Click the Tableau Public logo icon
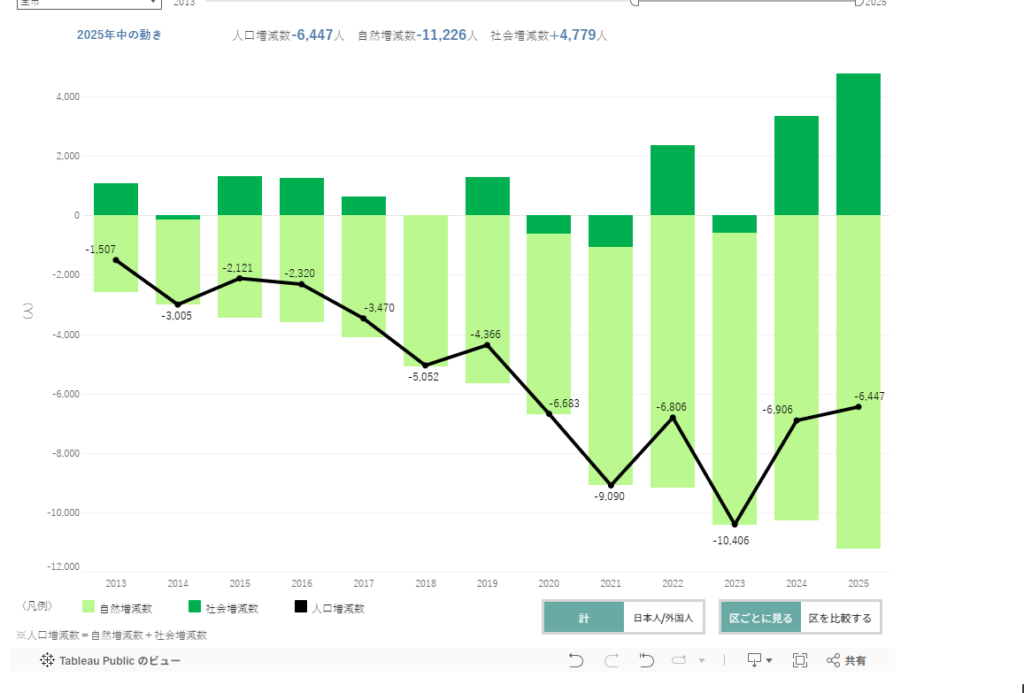The height and width of the screenshot is (693, 1024). point(46,660)
